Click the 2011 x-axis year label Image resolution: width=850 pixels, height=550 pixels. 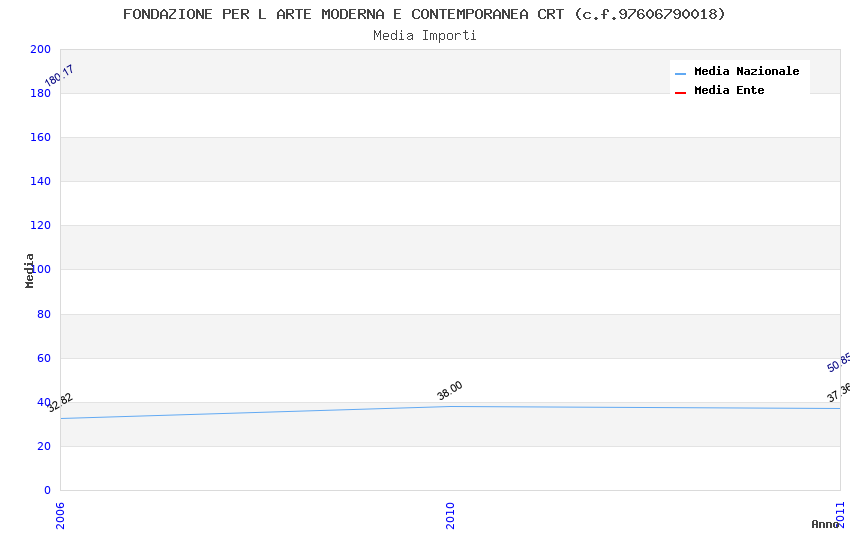click(840, 515)
